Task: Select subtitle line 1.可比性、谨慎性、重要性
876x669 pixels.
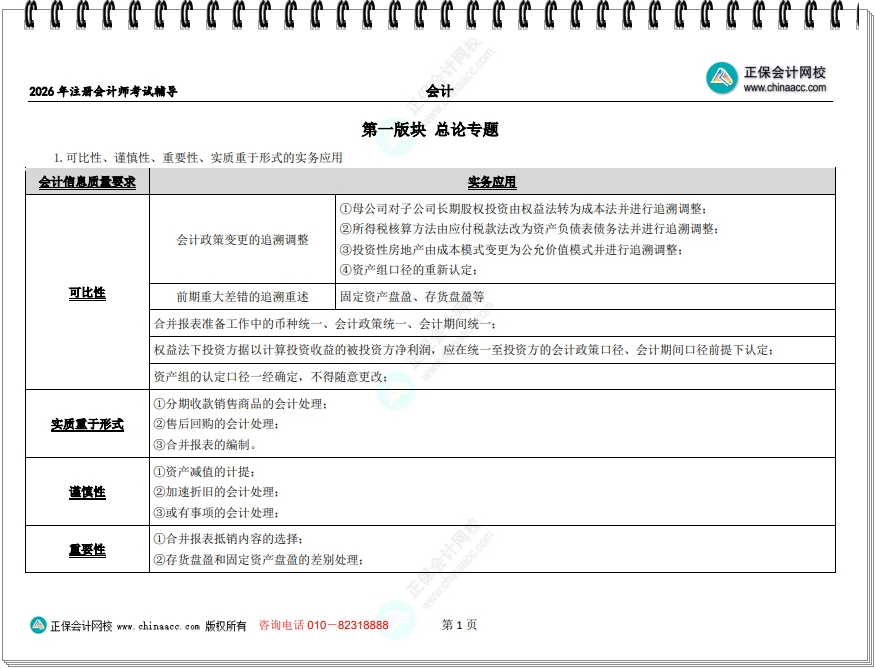Action: pos(198,158)
